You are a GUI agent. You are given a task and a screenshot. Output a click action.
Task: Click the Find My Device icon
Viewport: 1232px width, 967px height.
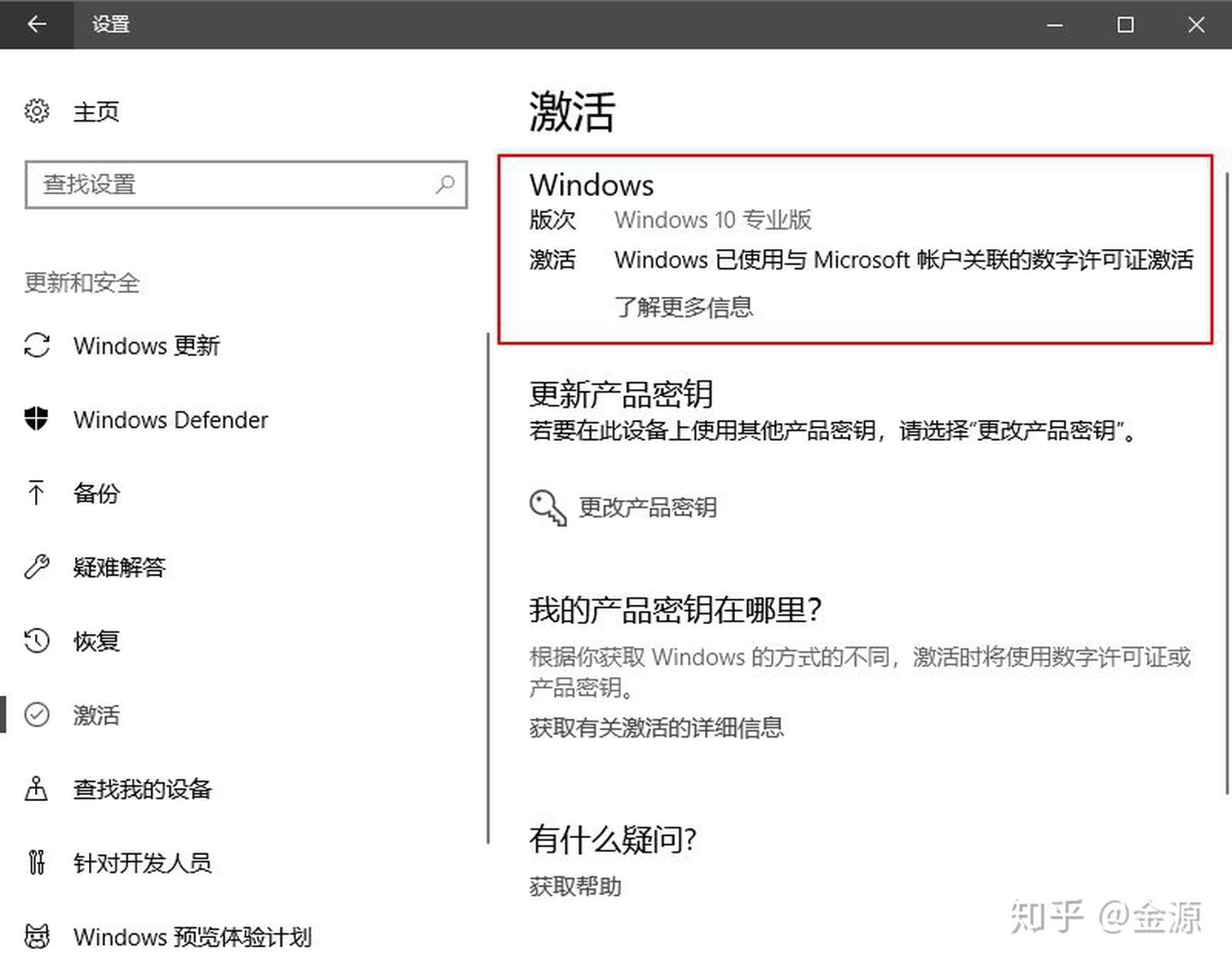pos(37,788)
